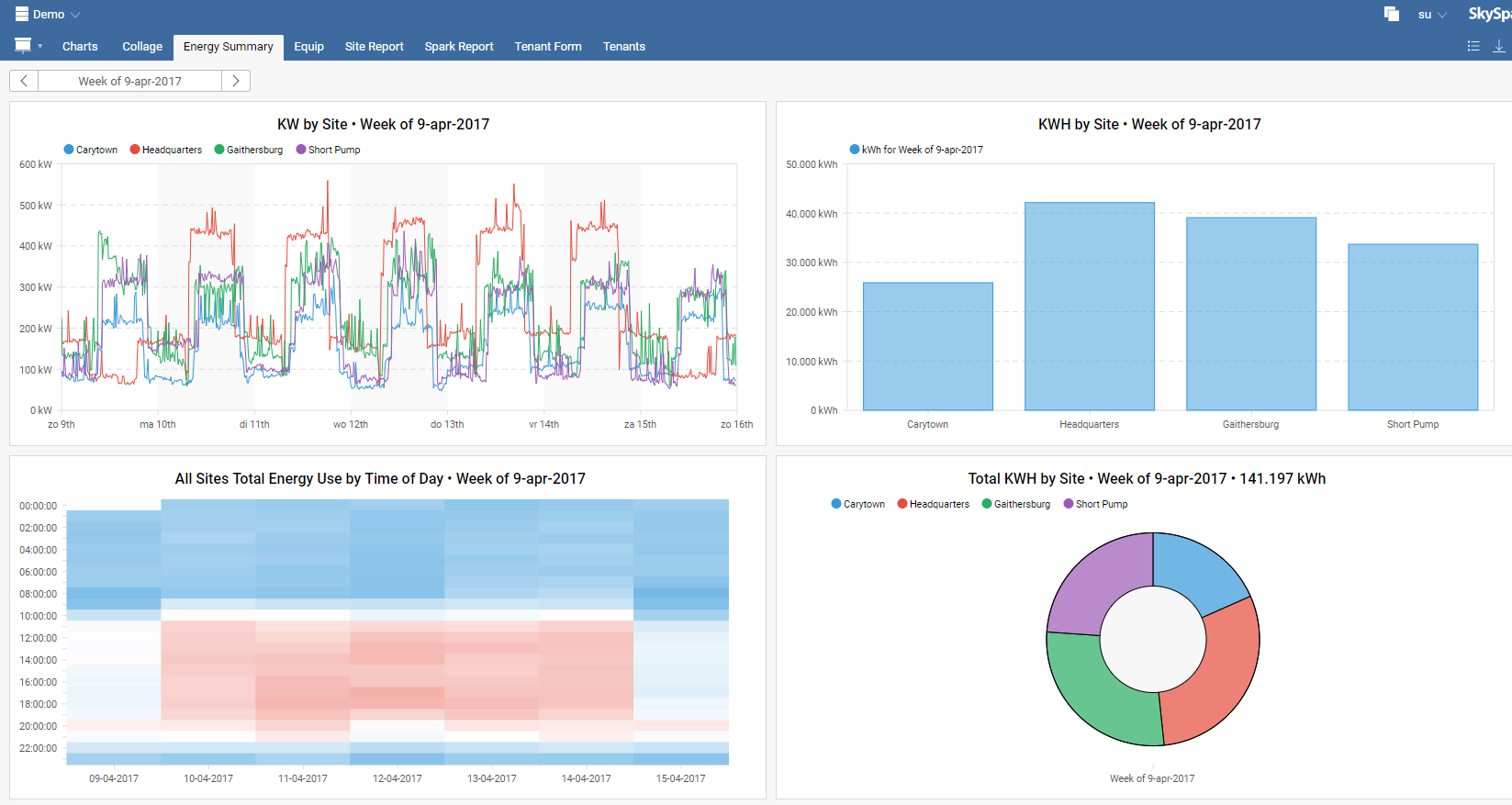Click the 09-04-2017 heatmap axis label
The height and width of the screenshot is (805, 1512).
(x=114, y=778)
